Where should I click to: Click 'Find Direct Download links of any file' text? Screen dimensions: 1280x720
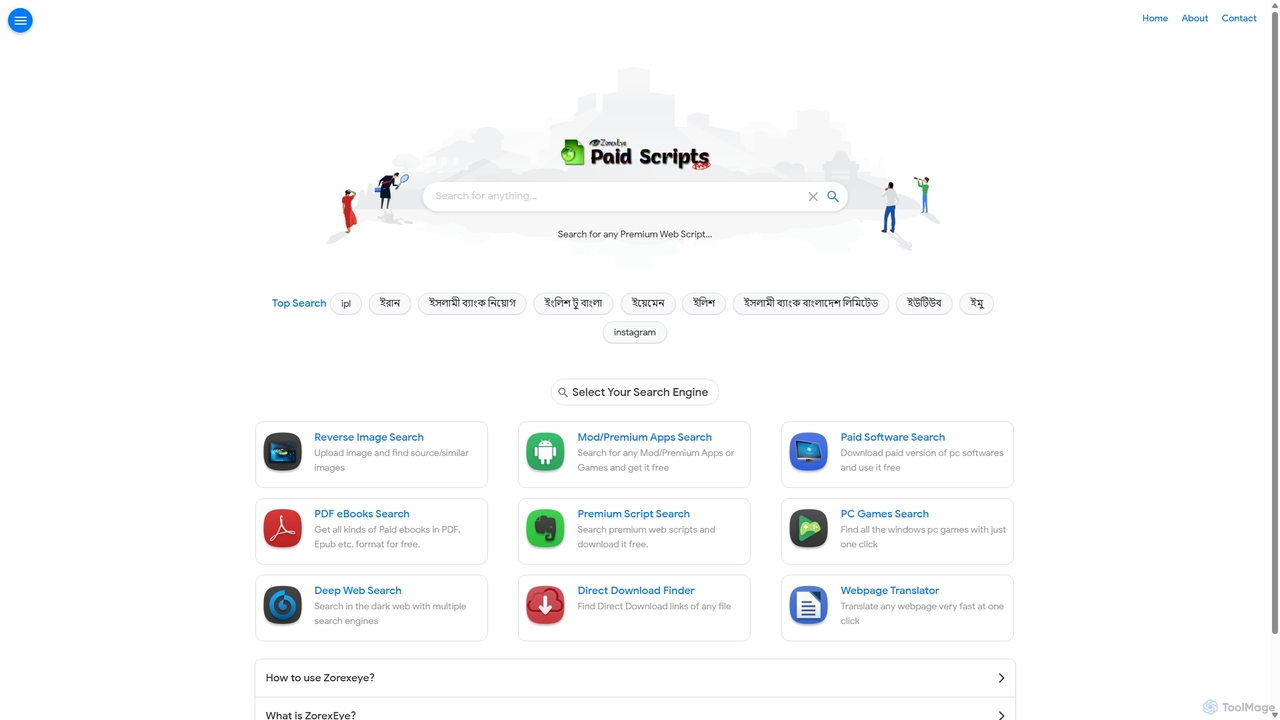tap(654, 606)
